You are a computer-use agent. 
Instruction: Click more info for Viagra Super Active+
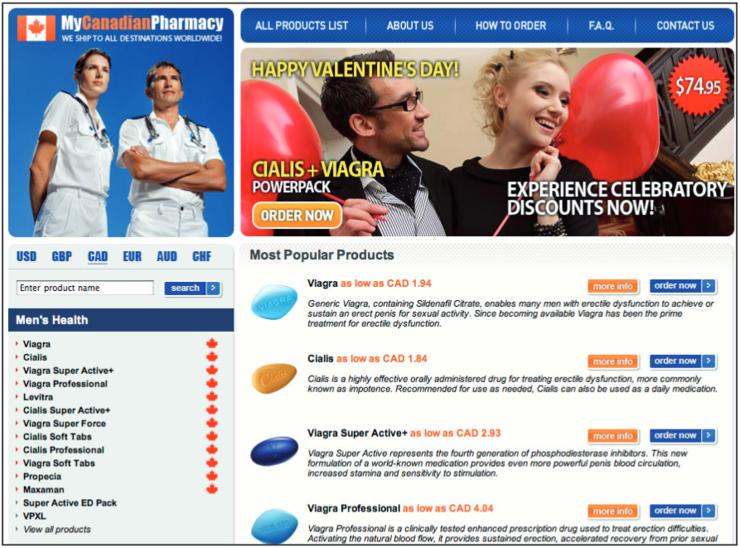click(613, 436)
